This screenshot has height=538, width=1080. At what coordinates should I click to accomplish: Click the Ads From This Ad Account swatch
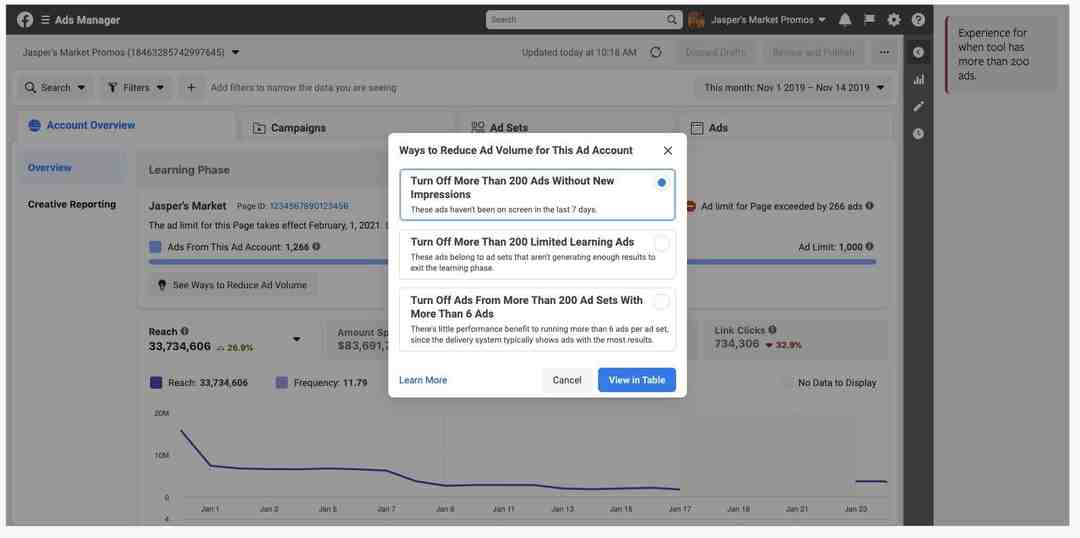coord(155,247)
